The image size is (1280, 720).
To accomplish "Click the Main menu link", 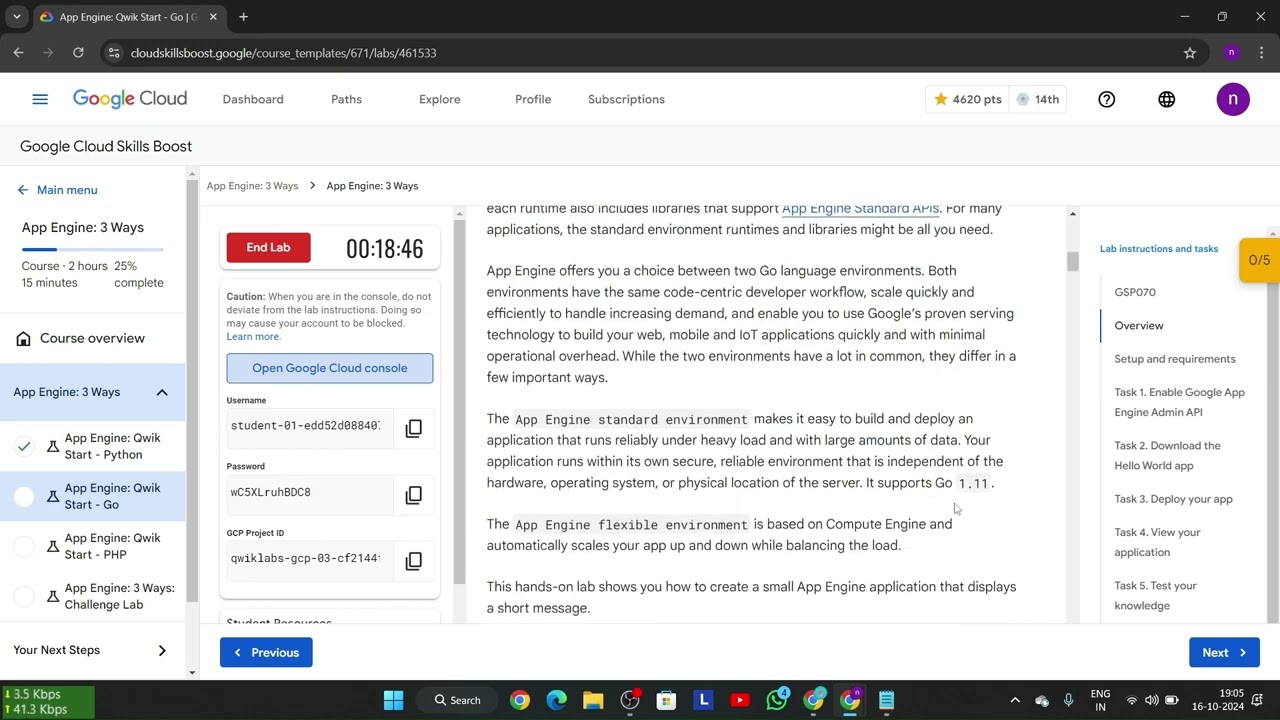I will click(67, 190).
